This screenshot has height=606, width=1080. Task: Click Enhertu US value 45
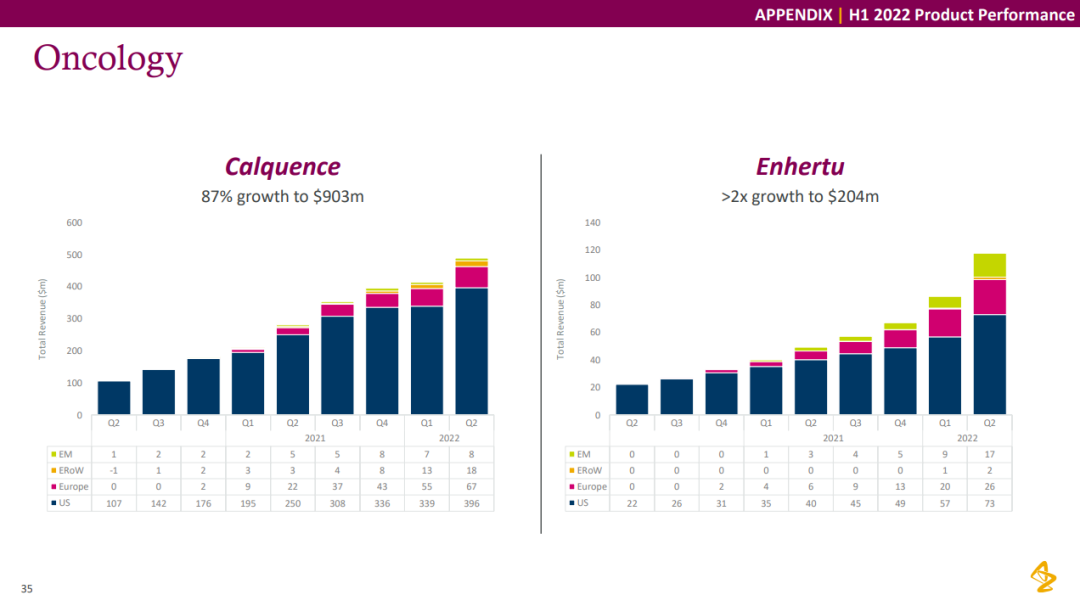tap(855, 503)
